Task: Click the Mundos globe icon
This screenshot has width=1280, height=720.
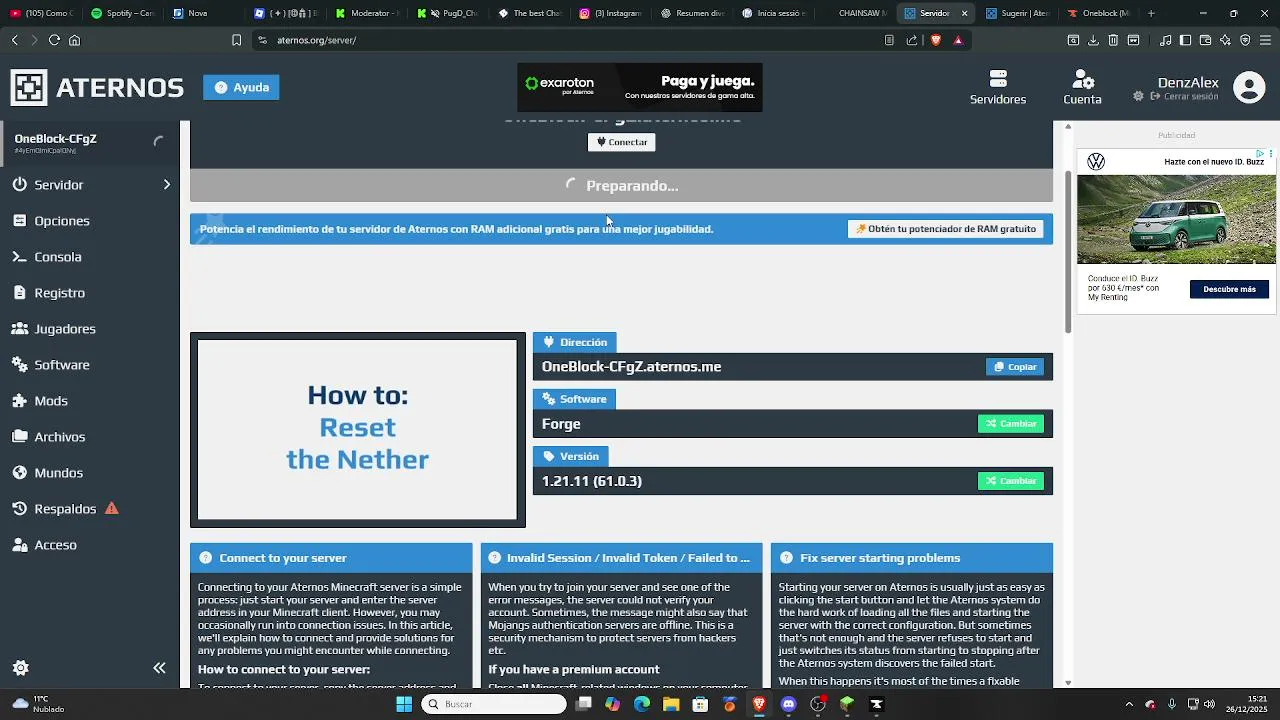Action: pos(19,473)
